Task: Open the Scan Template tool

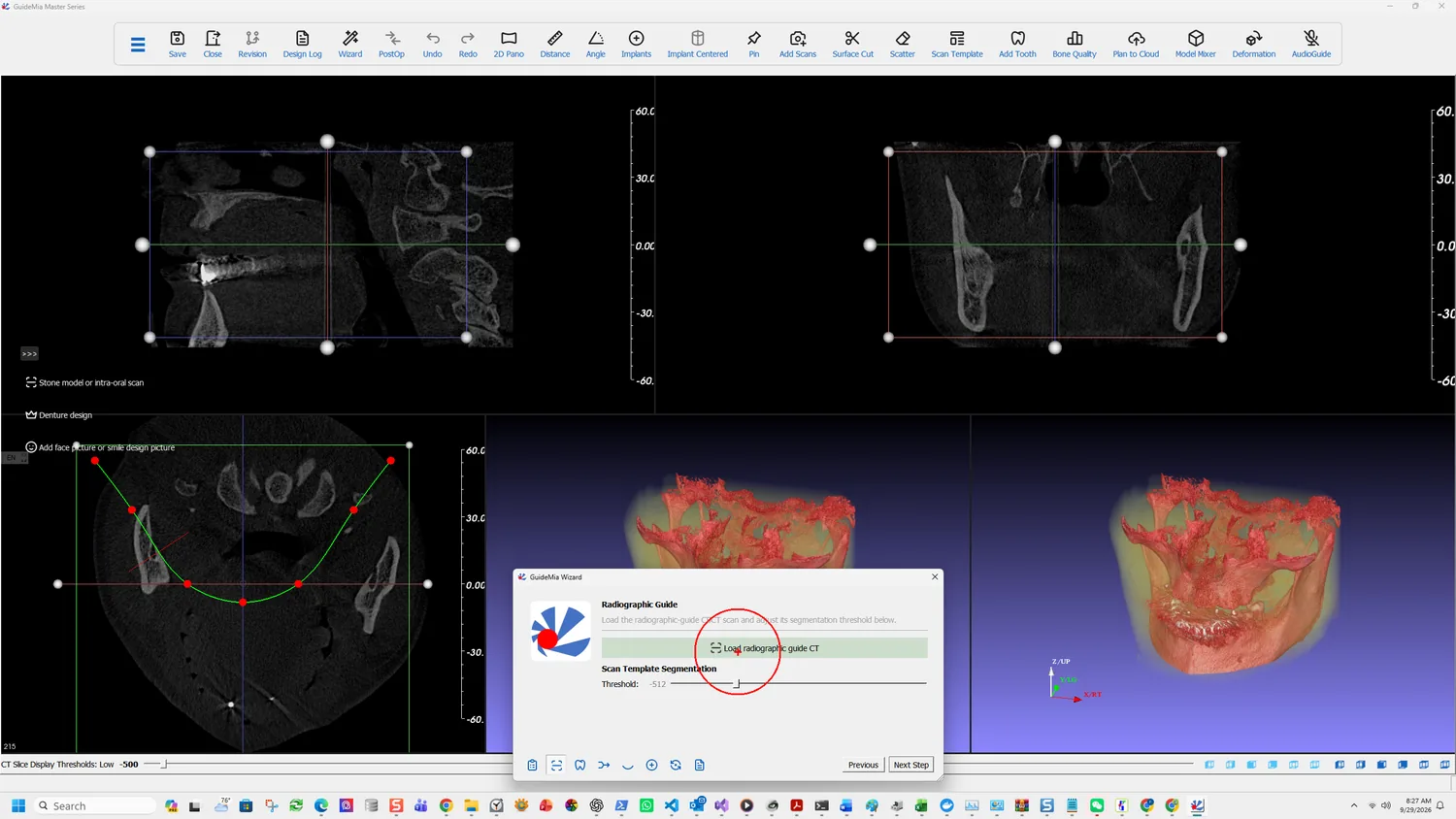Action: (x=957, y=44)
